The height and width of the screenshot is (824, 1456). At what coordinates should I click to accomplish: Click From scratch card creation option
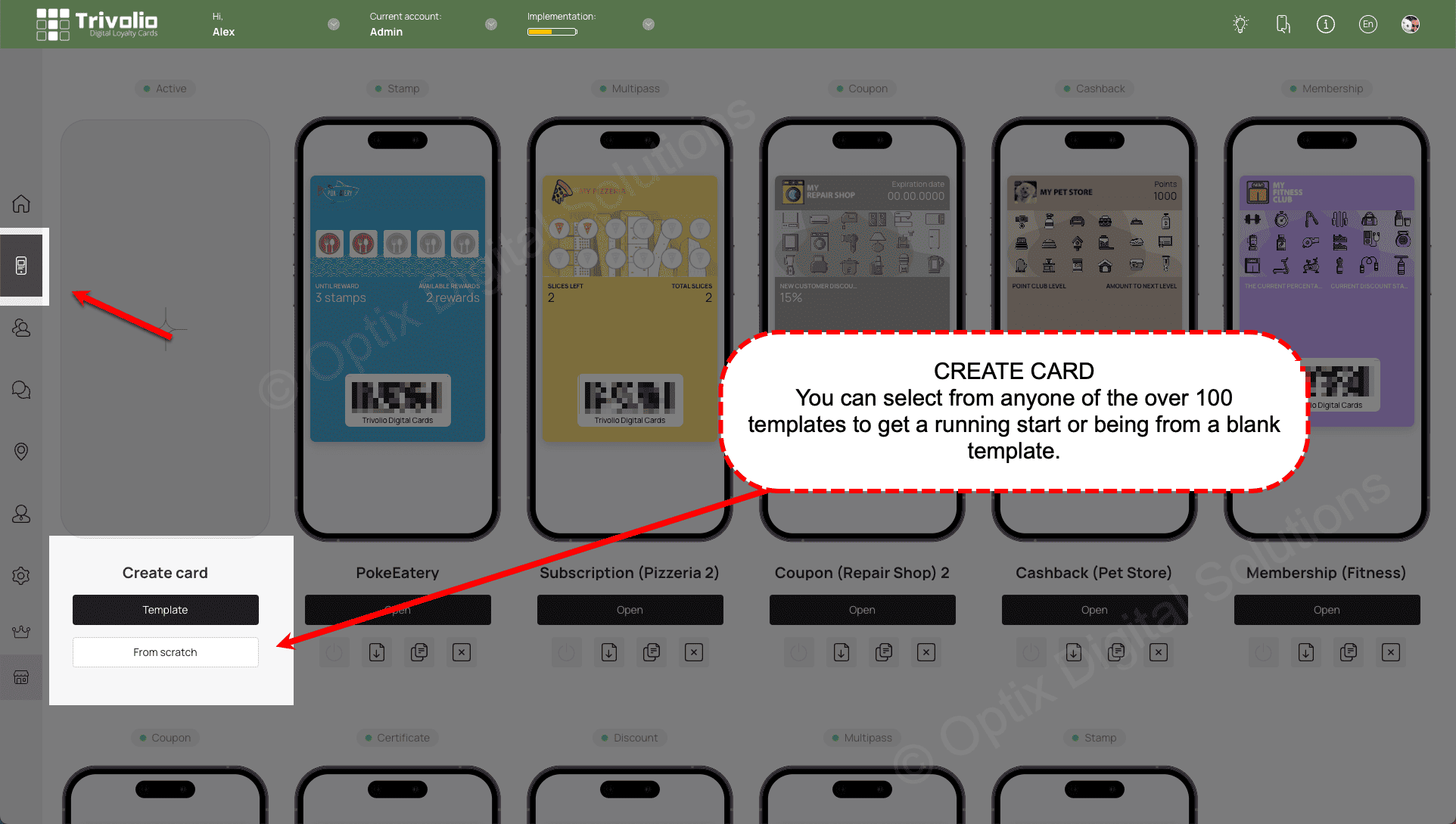[165, 652]
